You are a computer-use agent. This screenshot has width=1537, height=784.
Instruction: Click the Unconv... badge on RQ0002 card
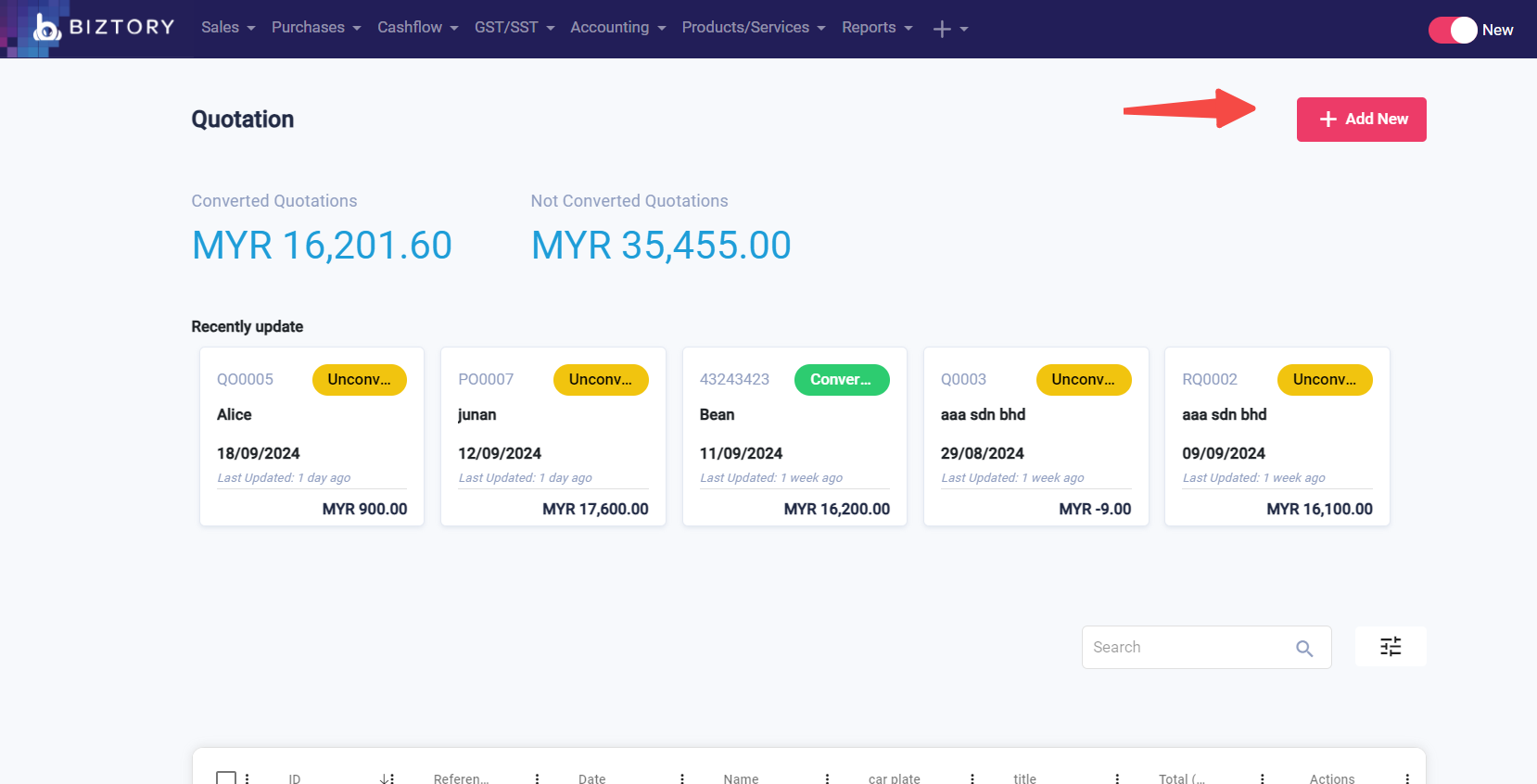[1325, 380]
